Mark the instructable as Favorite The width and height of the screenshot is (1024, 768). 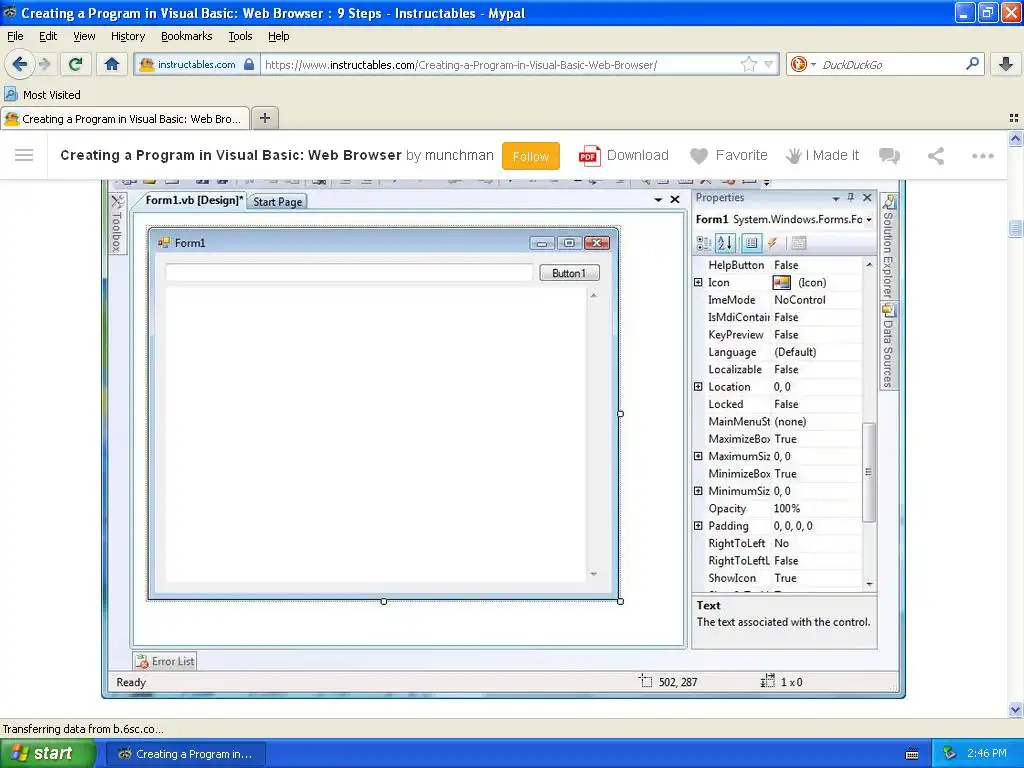coord(729,155)
